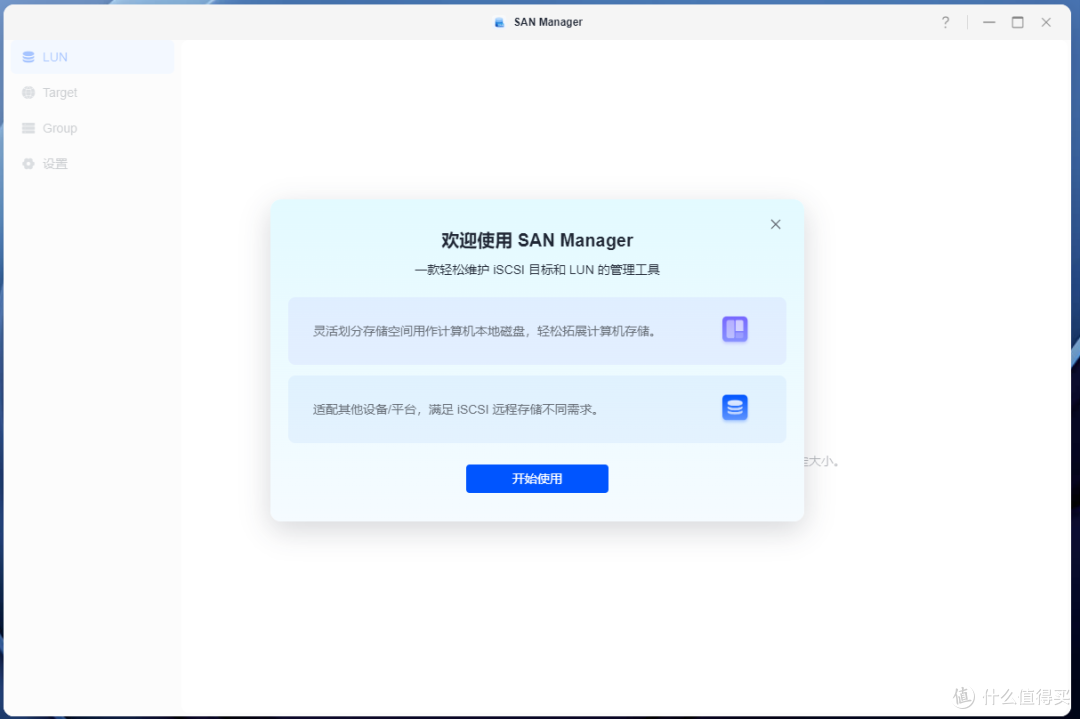Screen dimensions: 1080x719
Task: Open the Group section in sidebar
Action: coord(92,128)
